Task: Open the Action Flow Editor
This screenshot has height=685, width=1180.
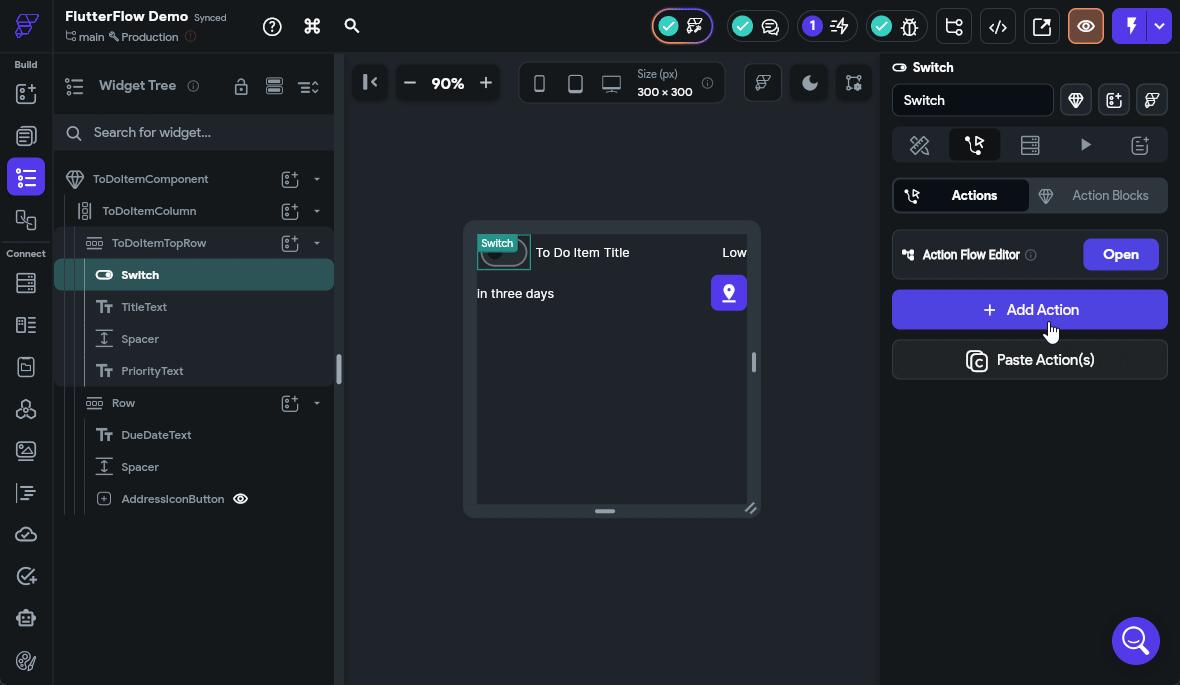Action: [x=1121, y=254]
